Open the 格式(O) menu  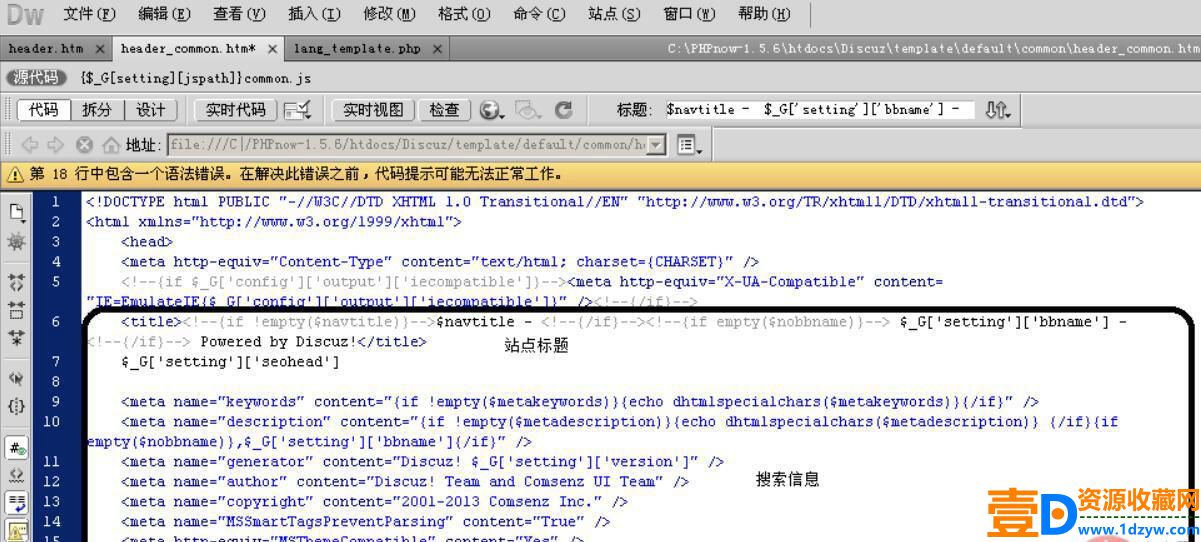464,14
